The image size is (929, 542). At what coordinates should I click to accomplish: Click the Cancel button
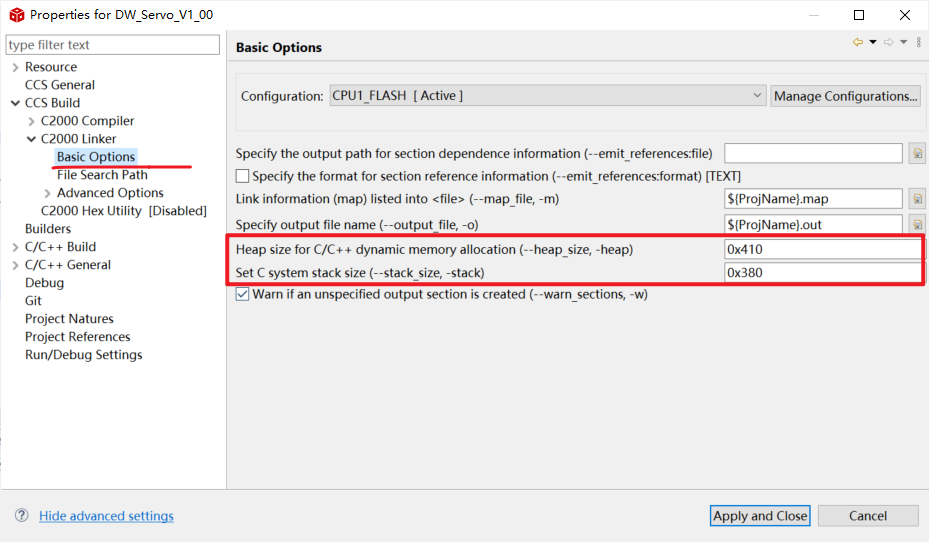pos(868,516)
